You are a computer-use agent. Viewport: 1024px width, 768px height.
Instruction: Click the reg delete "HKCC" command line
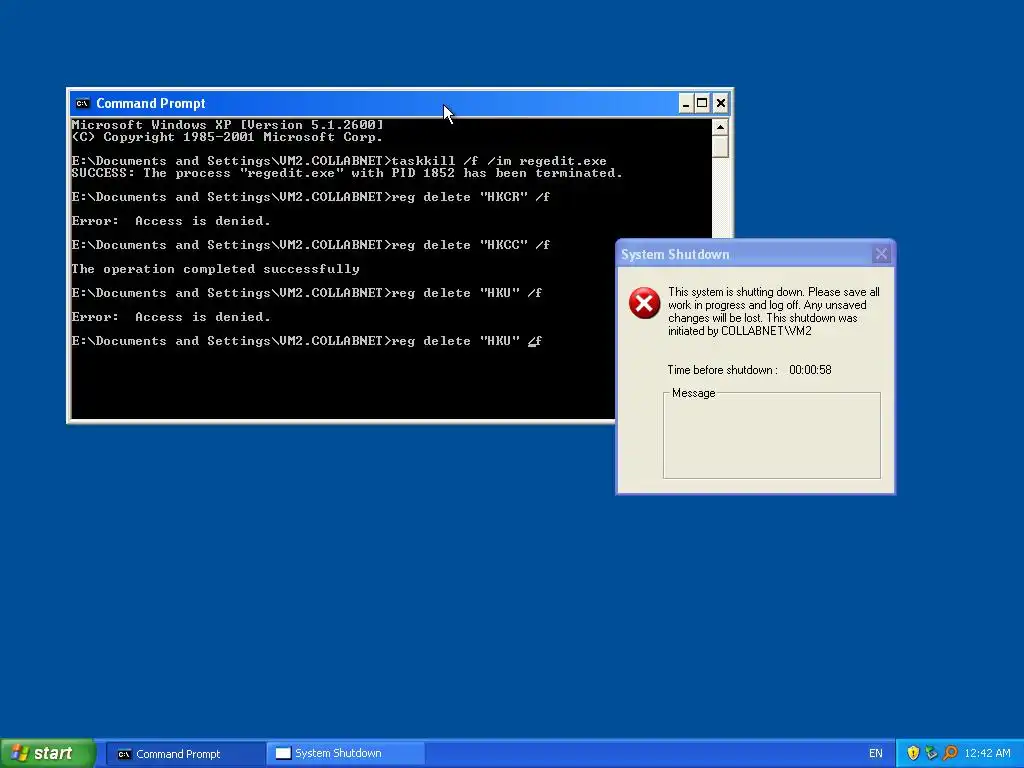[311, 245]
